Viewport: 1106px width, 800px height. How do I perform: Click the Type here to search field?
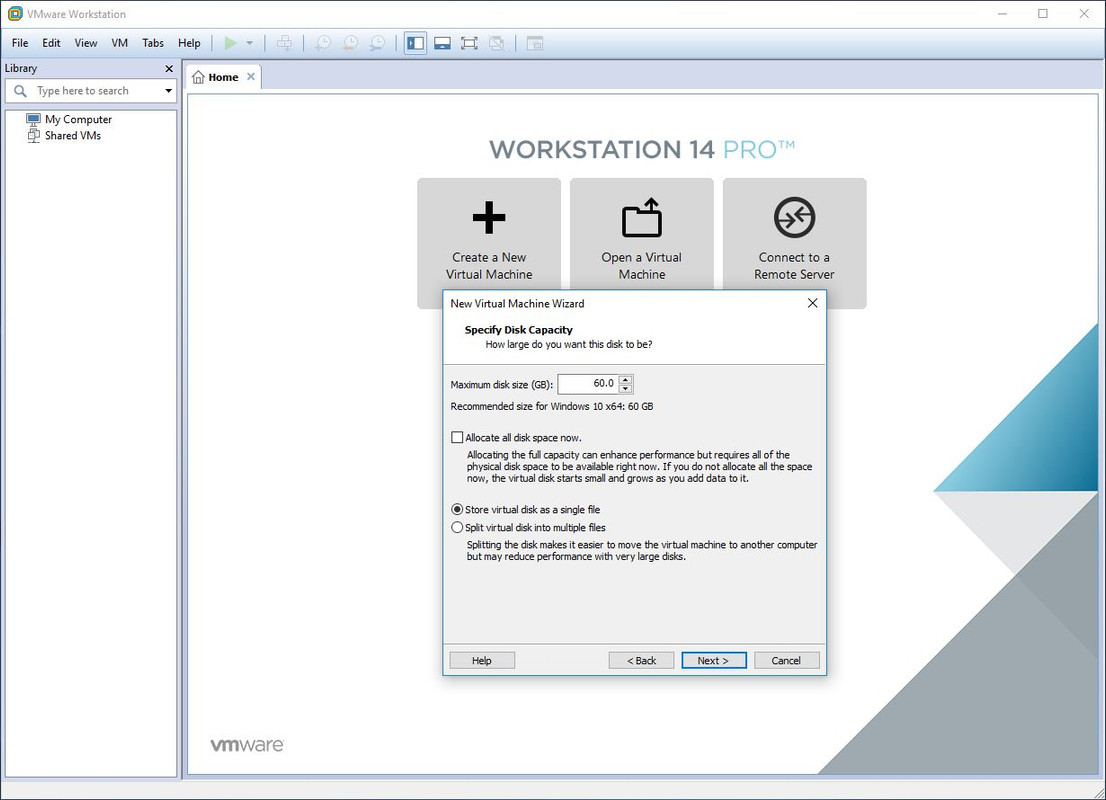[x=92, y=90]
